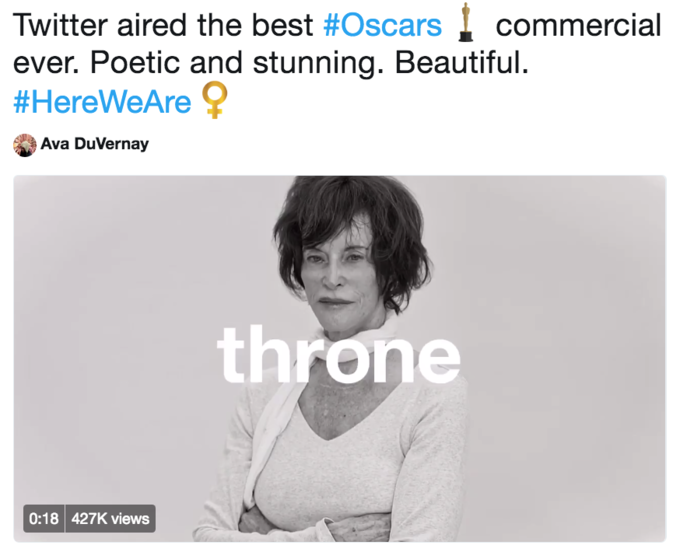Image resolution: width=680 pixels, height=552 pixels.
Task: Open Ava DuVernay's profile avatar
Action: click(x=25, y=145)
